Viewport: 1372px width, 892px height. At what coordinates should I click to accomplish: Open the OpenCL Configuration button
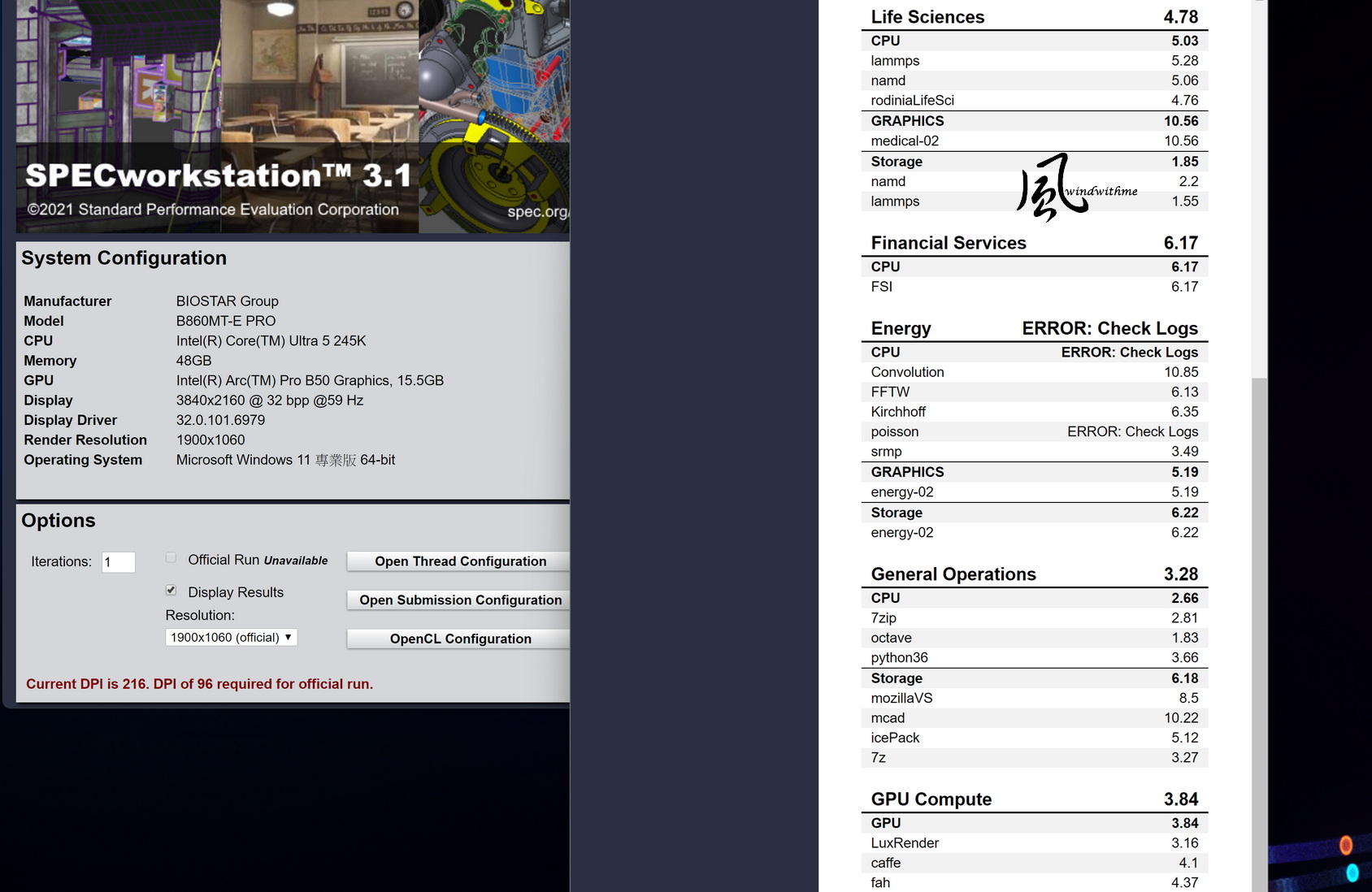click(459, 639)
